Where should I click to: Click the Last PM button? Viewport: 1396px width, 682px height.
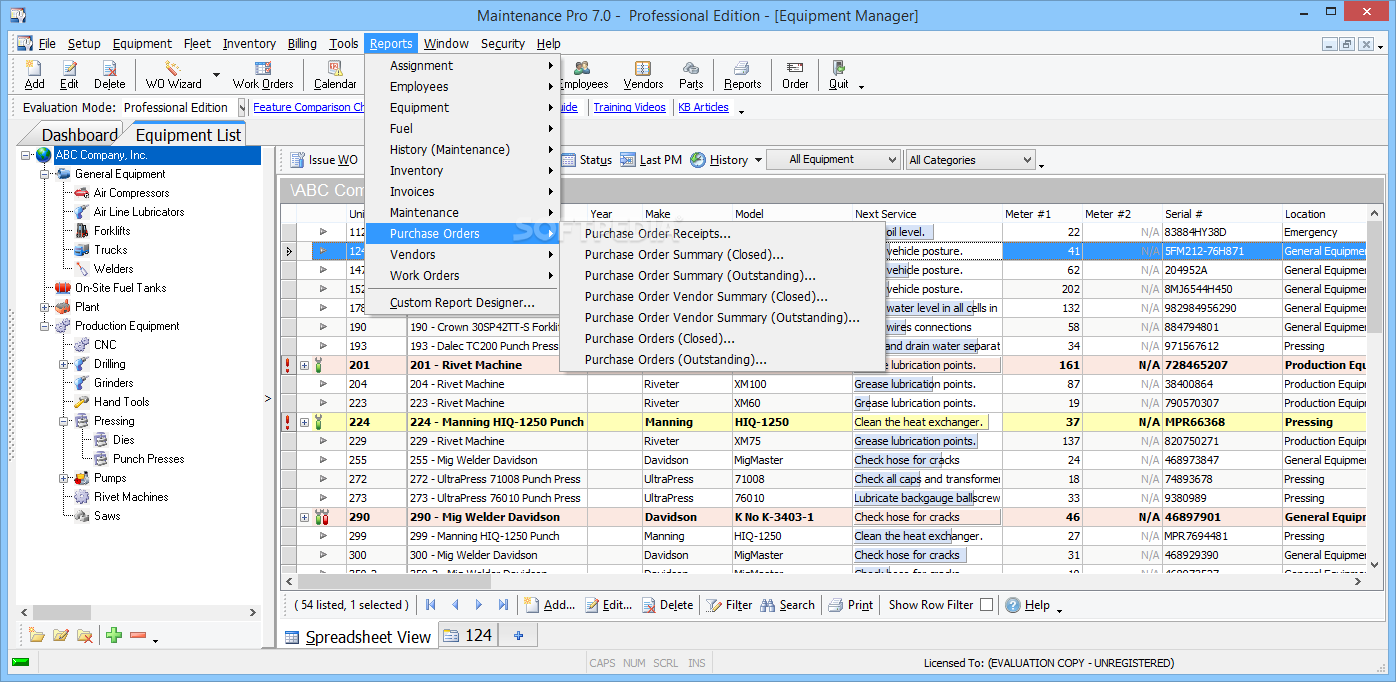pos(651,160)
